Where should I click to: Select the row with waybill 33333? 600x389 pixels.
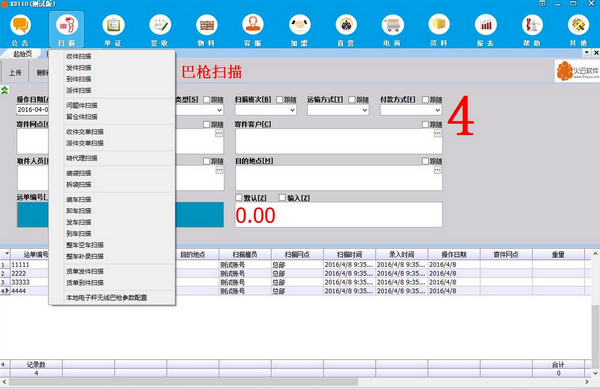296,282
